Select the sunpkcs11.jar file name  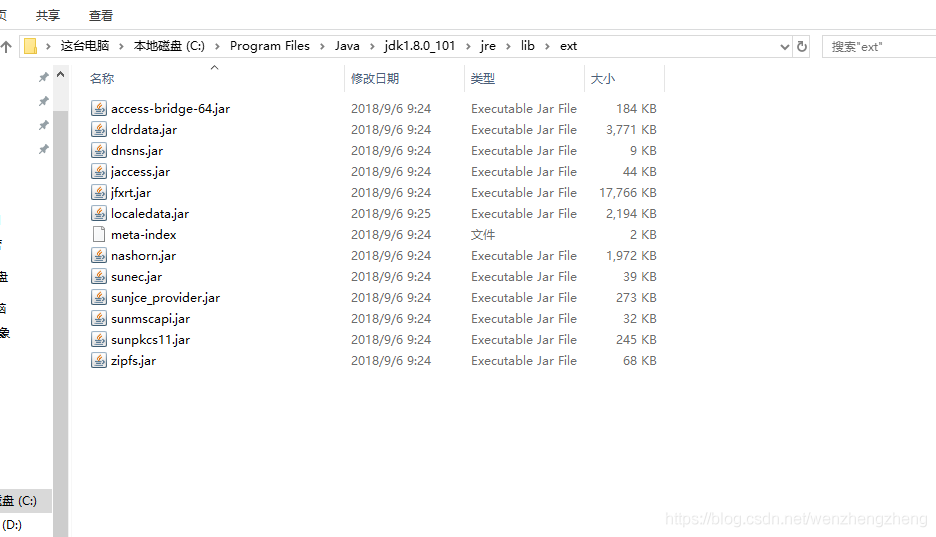[150, 339]
